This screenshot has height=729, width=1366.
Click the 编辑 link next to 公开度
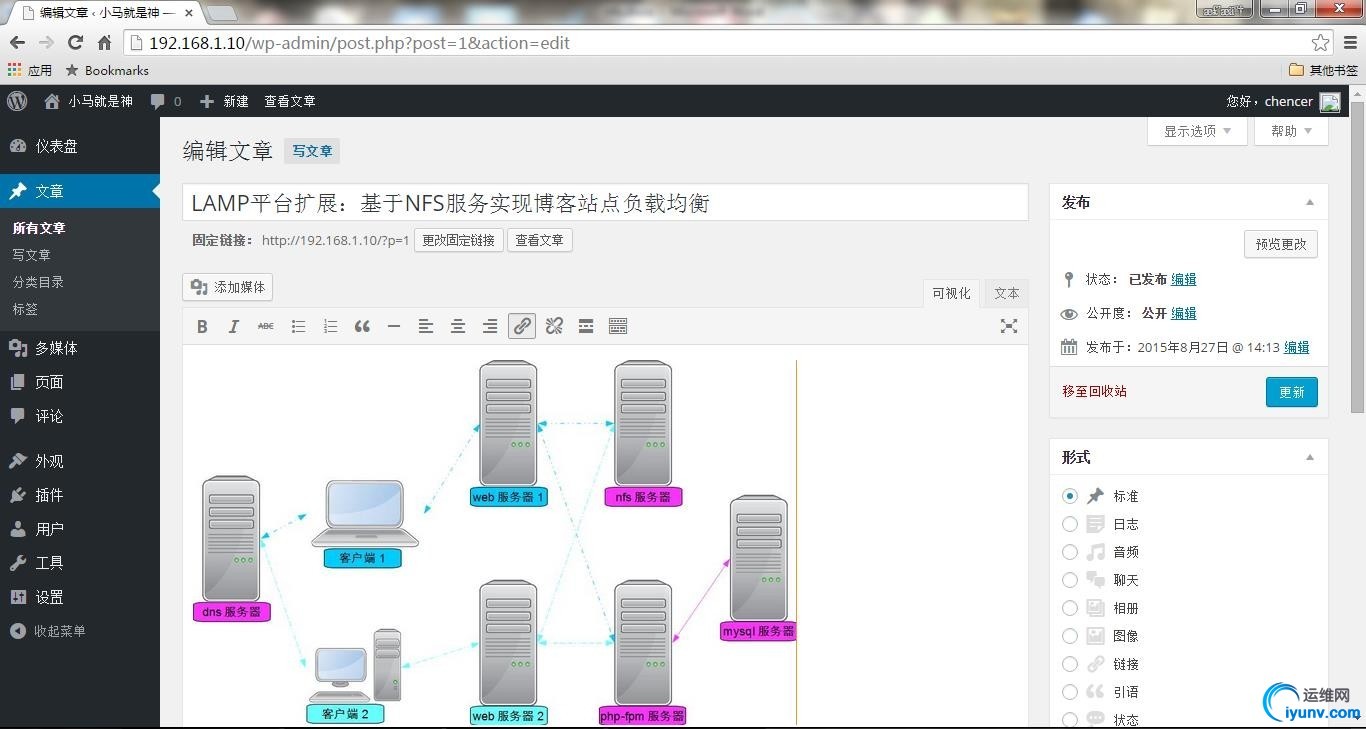[1184, 313]
